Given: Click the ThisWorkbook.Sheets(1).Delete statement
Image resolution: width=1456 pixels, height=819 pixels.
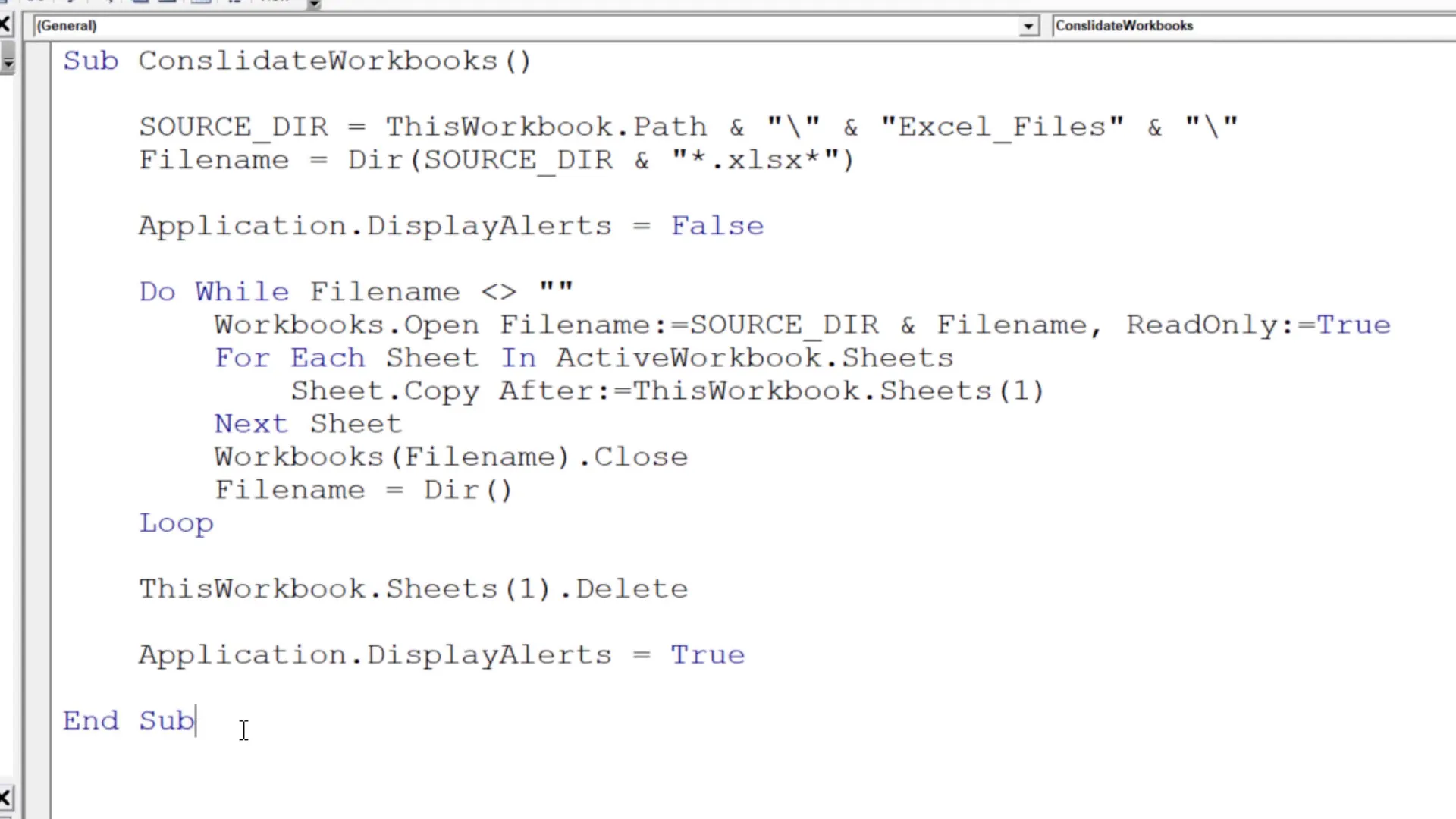Looking at the screenshot, I should point(413,588).
